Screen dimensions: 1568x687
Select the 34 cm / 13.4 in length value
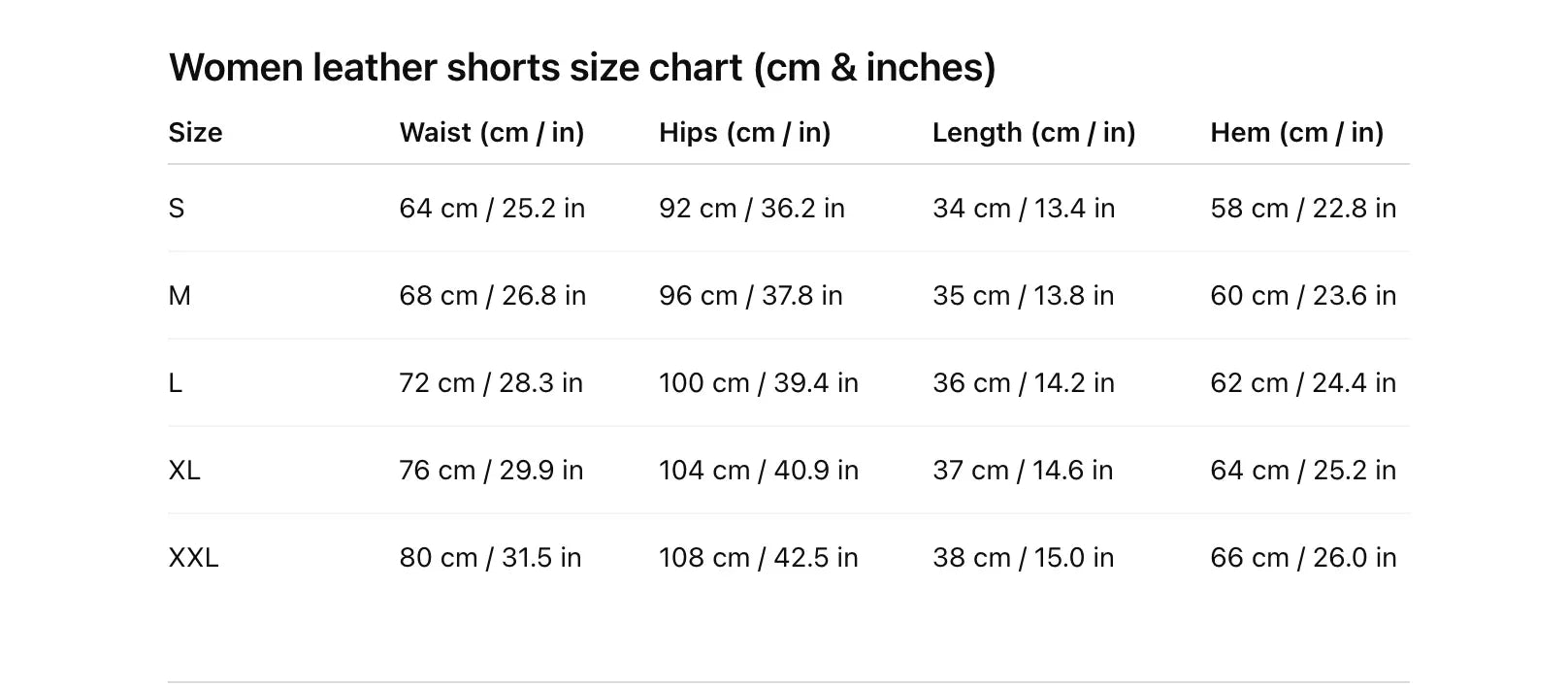pos(1023,209)
